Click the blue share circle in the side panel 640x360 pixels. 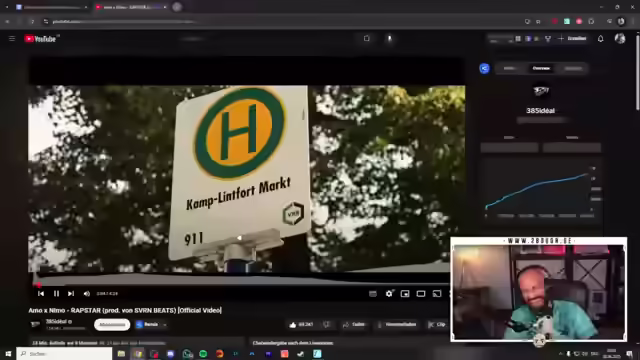coord(484,68)
